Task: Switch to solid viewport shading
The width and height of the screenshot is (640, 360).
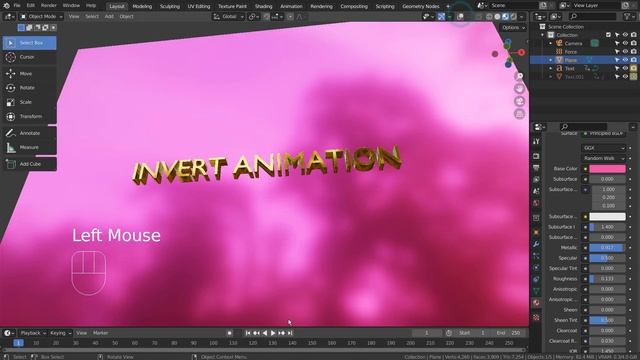Action: [x=497, y=17]
